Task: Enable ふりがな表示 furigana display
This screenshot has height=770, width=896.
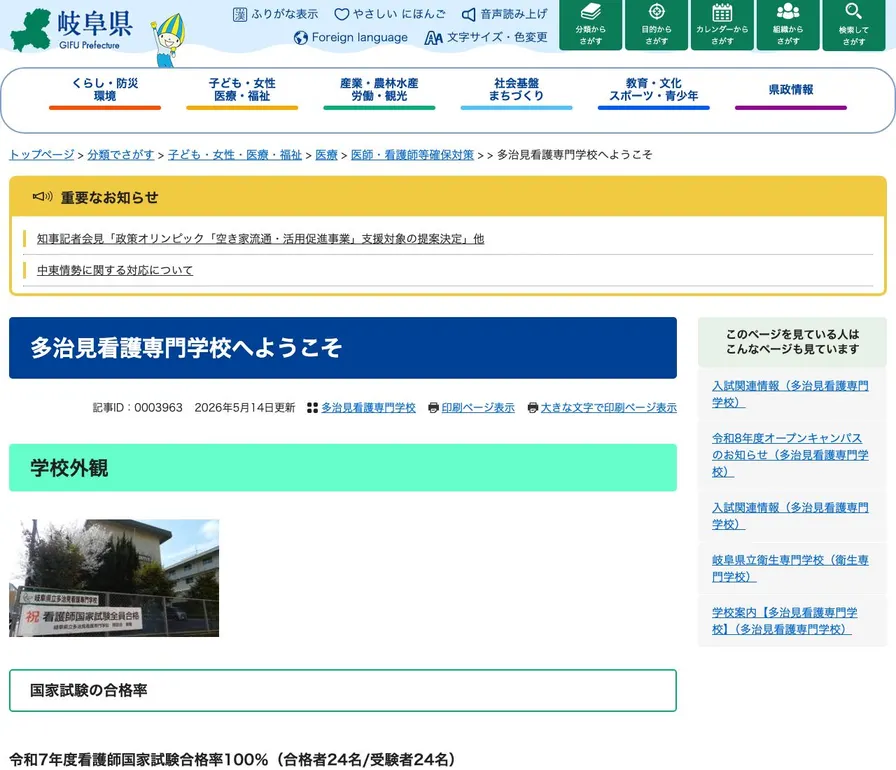Action: [x=275, y=14]
